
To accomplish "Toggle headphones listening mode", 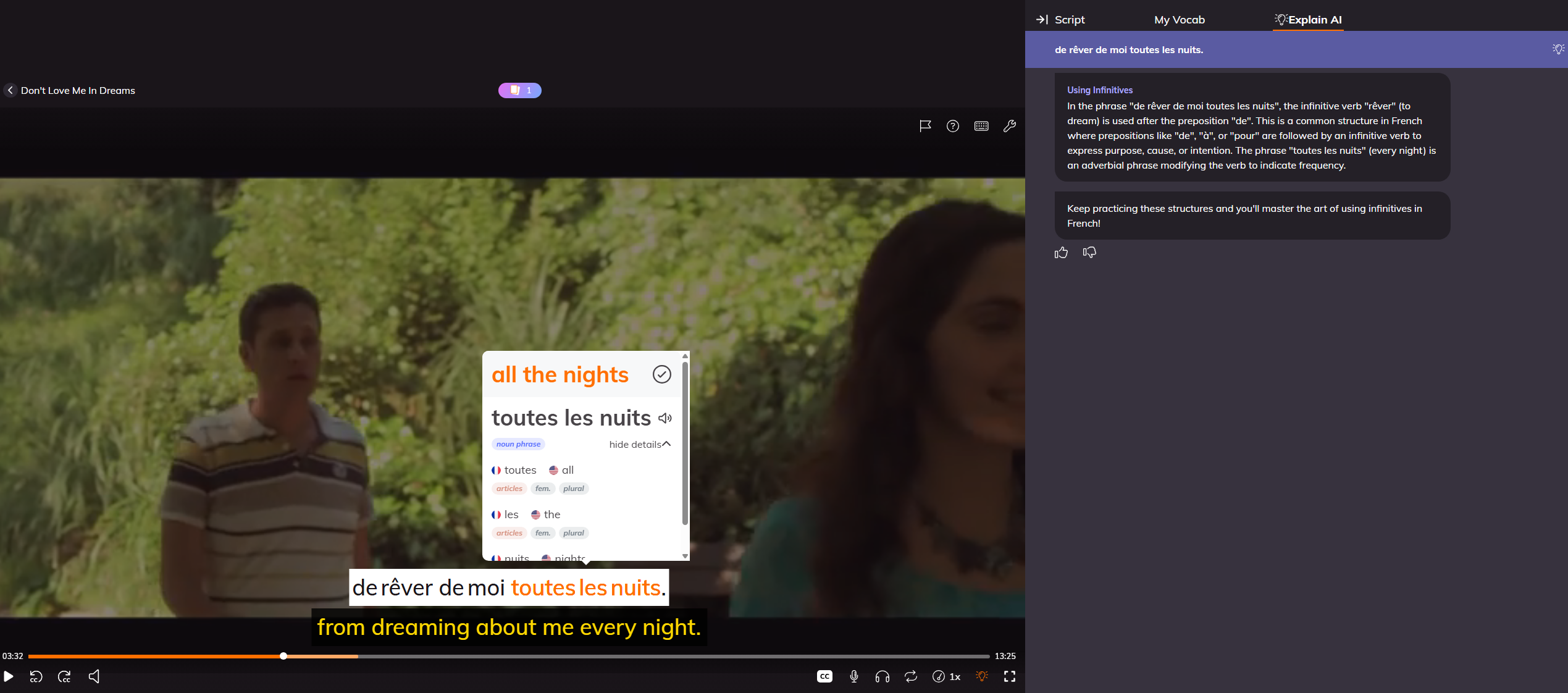I will click(882, 676).
